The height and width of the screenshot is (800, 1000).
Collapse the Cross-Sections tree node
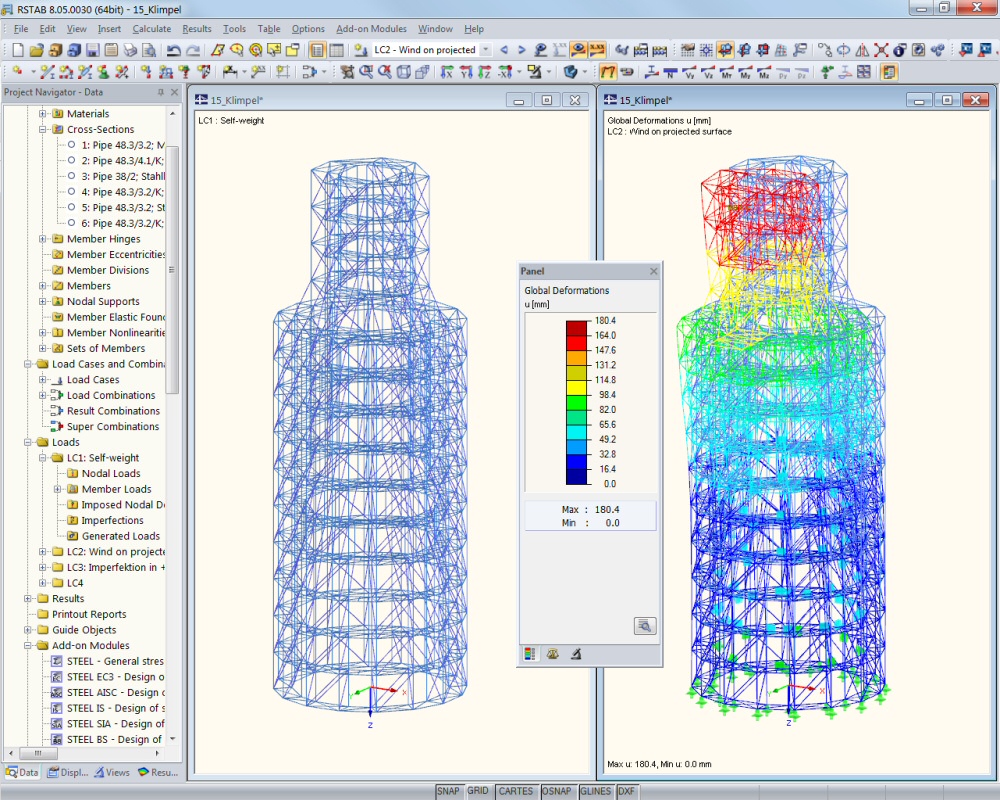pyautogui.click(x=43, y=130)
